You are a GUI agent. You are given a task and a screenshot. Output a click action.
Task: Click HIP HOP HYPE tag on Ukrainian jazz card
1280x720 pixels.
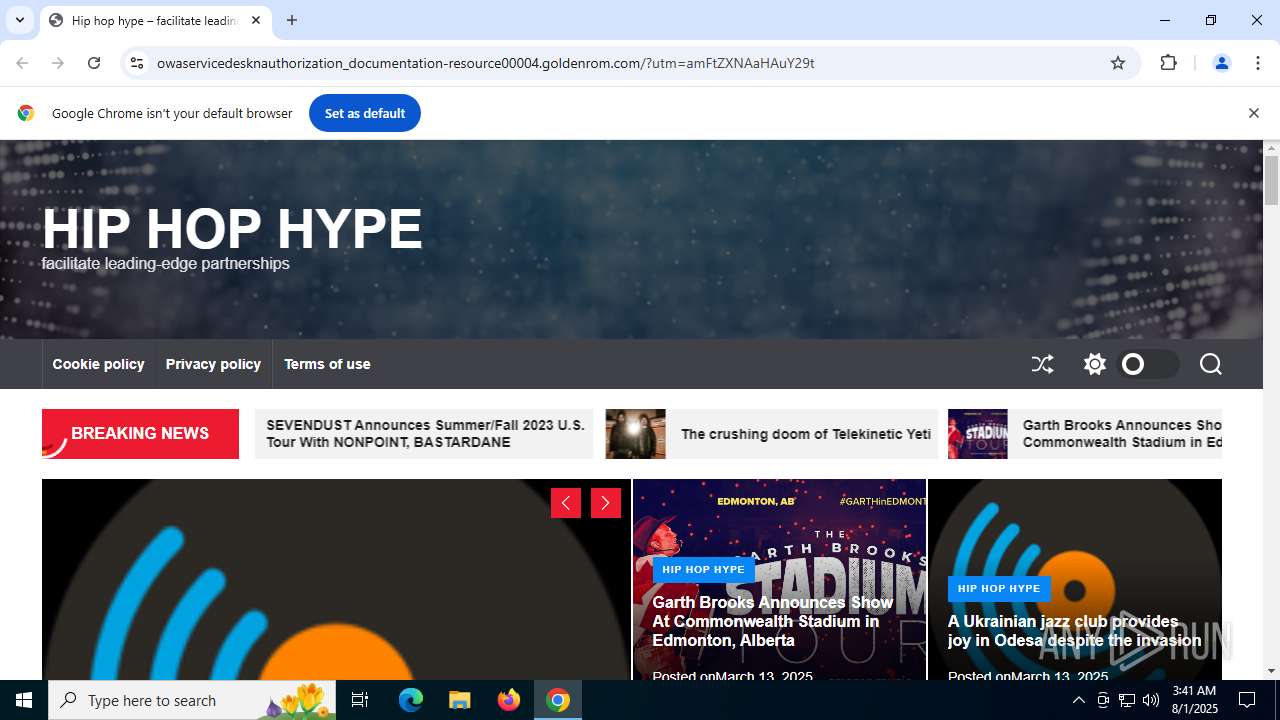click(x=999, y=588)
